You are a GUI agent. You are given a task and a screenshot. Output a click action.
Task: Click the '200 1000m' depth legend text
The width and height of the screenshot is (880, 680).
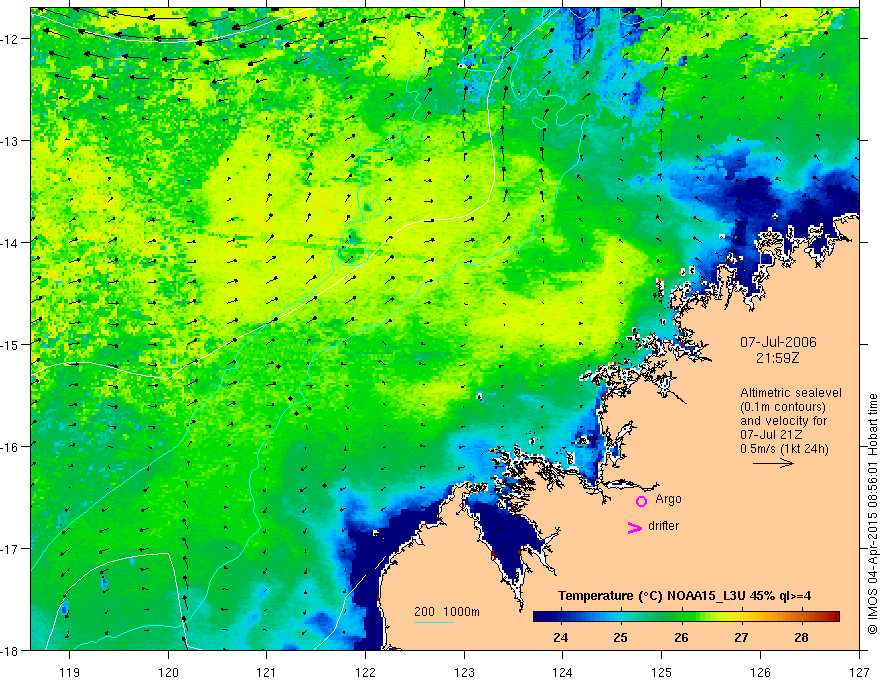click(x=447, y=612)
